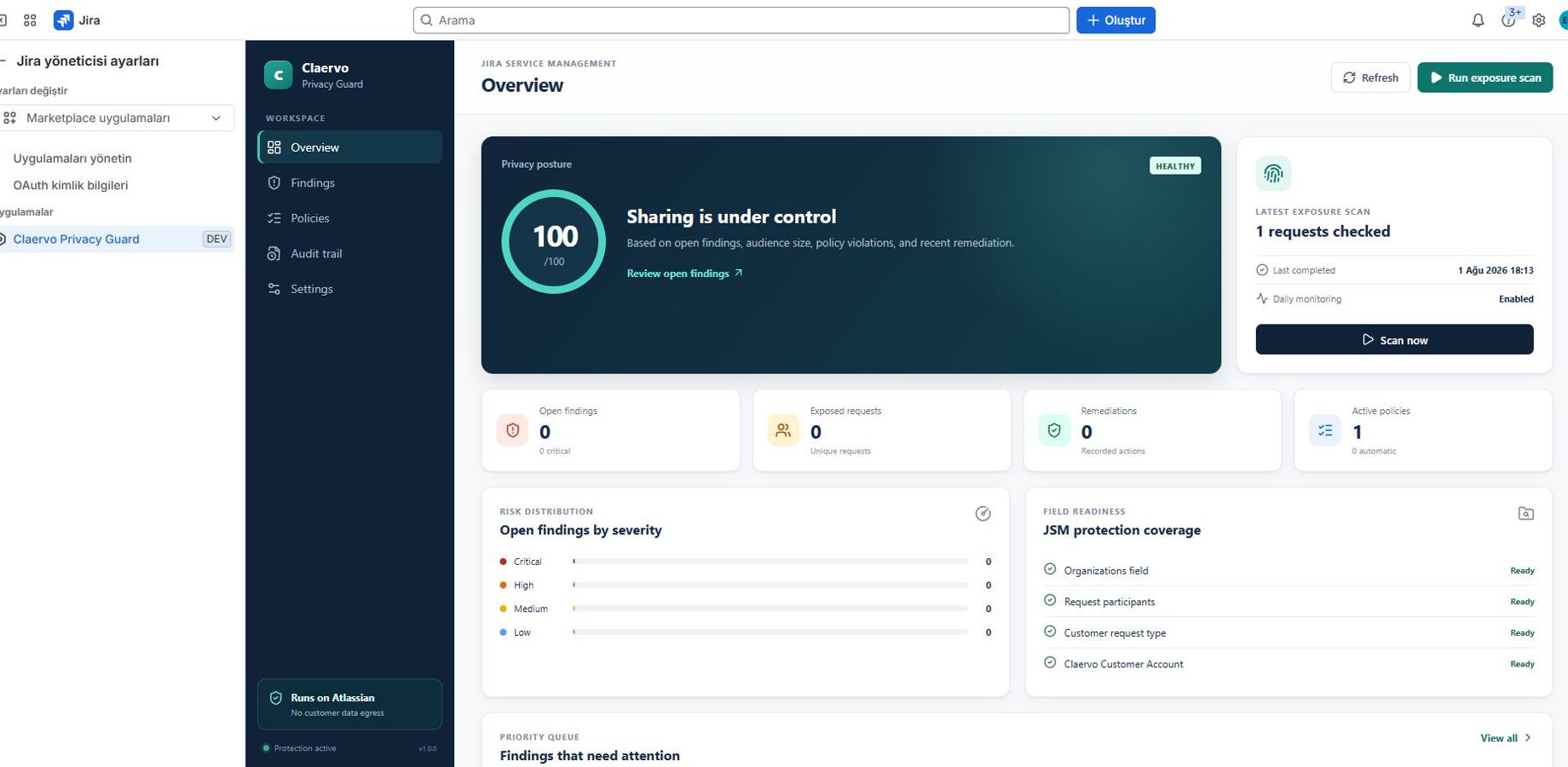Open Findings in the workspace menu
1568x767 pixels.
pos(350,182)
